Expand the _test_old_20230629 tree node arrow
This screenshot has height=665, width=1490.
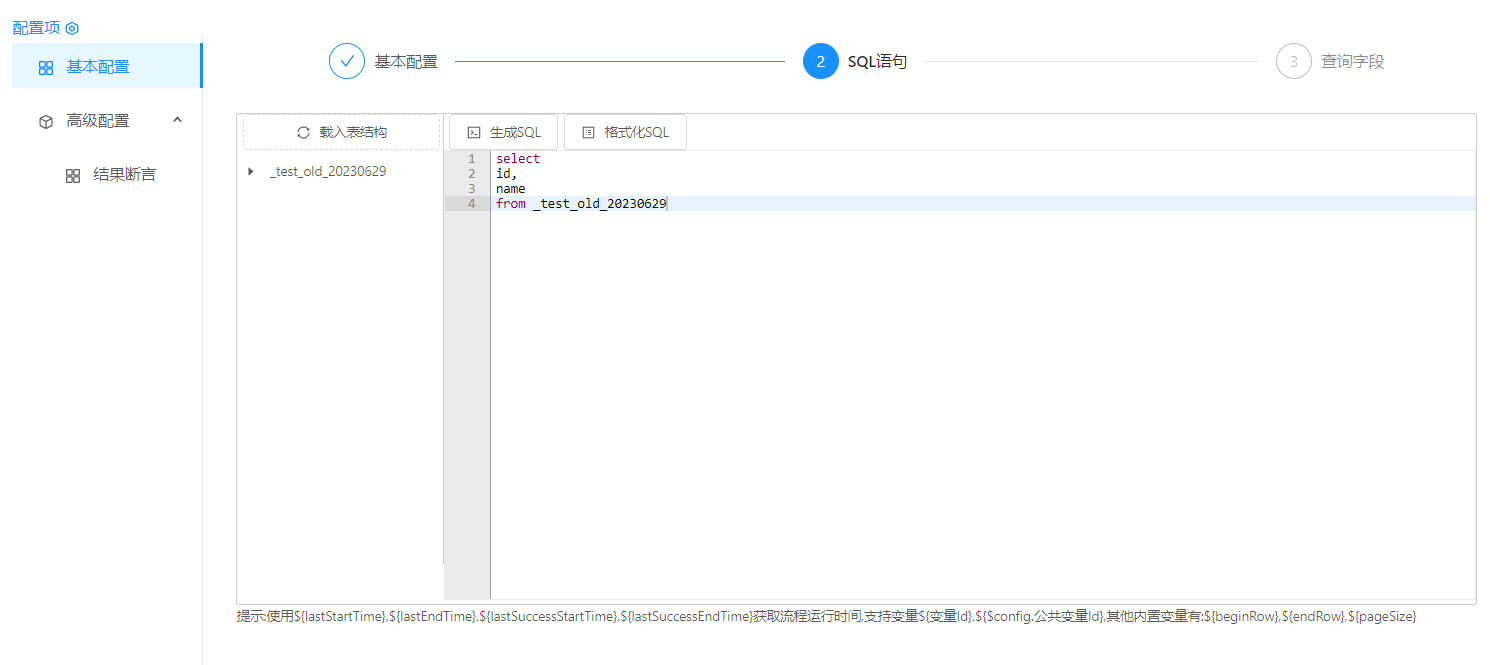pos(251,172)
